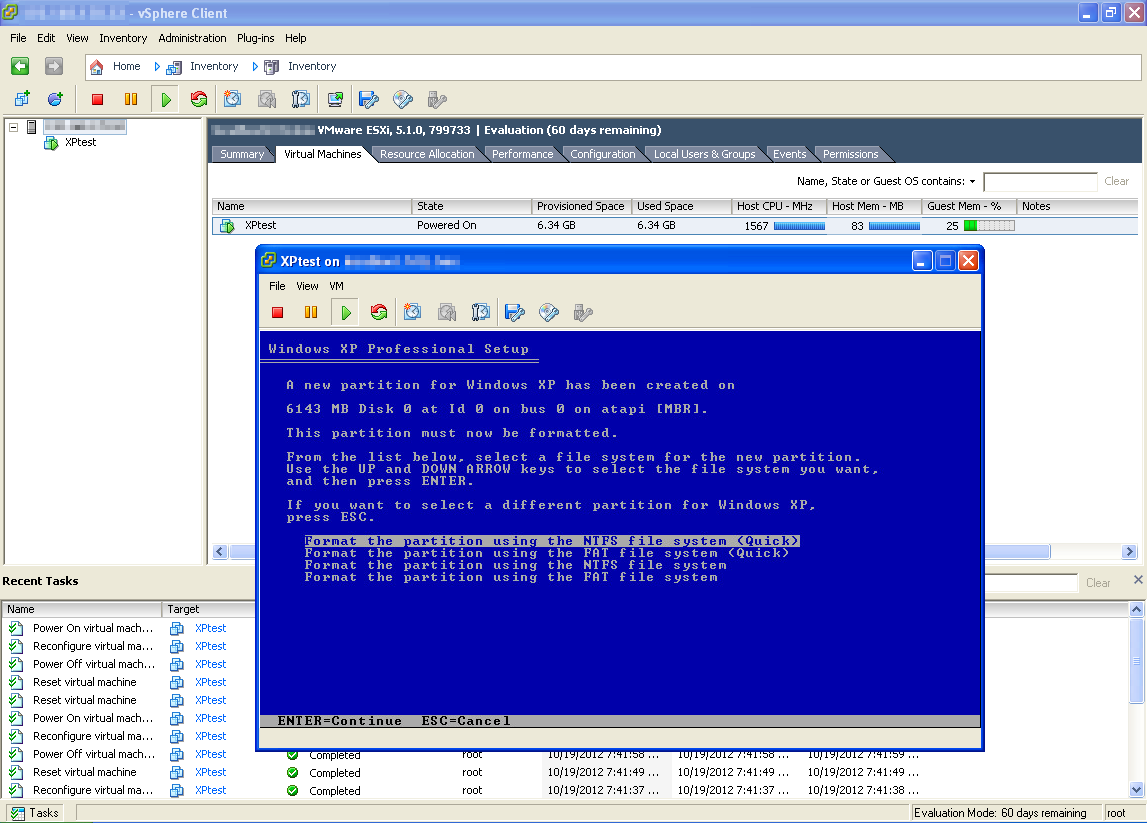Select XPtest in the inventory tree

pos(80,143)
